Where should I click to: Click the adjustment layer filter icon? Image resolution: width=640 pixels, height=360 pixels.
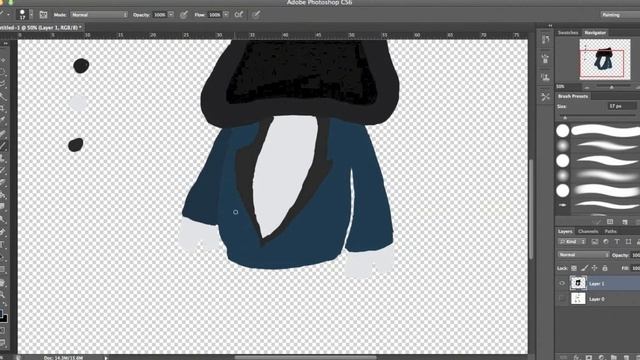[606, 242]
